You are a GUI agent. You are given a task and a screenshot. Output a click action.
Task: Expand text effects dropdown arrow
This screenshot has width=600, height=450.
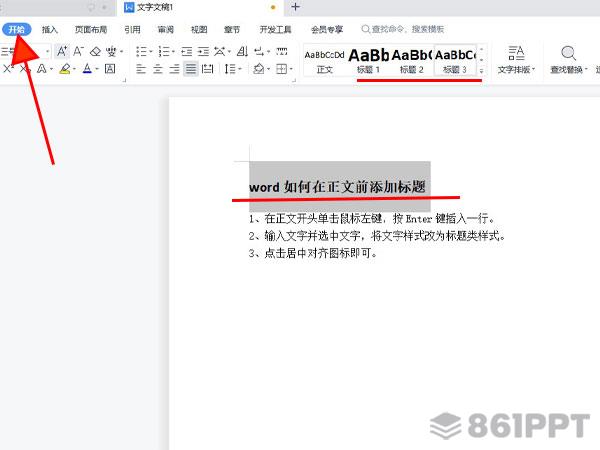(x=51, y=69)
